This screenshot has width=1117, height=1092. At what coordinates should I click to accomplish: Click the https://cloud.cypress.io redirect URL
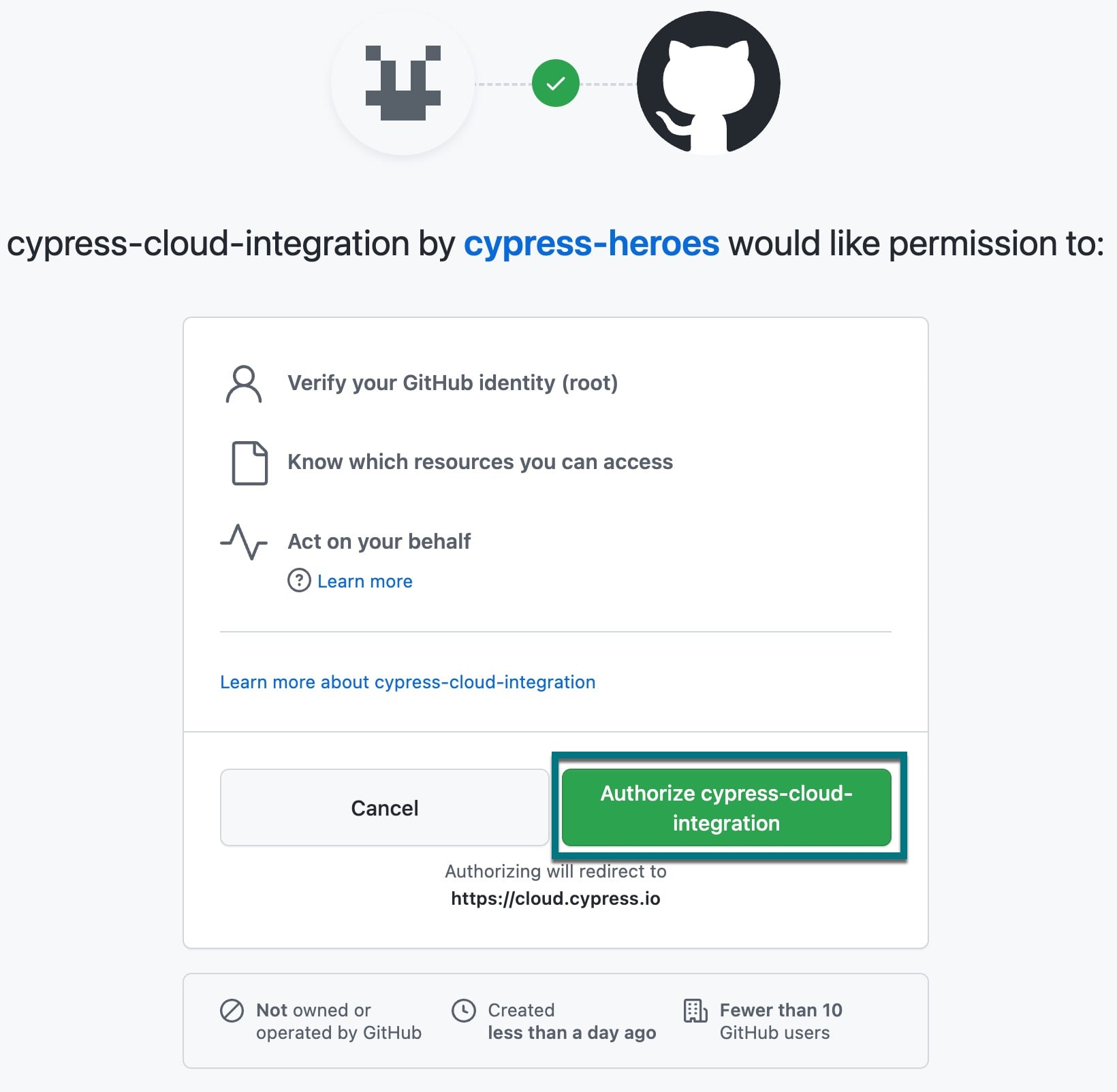[556, 898]
